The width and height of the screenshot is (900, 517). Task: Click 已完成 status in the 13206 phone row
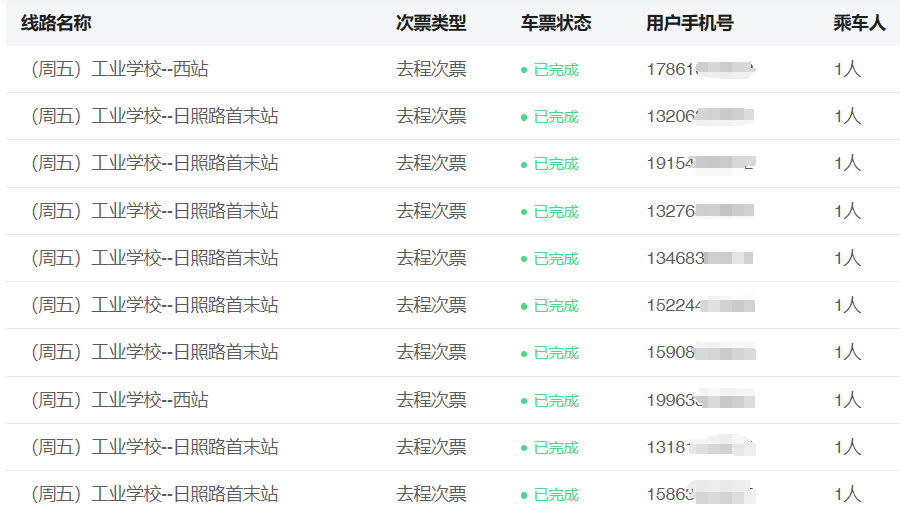point(556,117)
